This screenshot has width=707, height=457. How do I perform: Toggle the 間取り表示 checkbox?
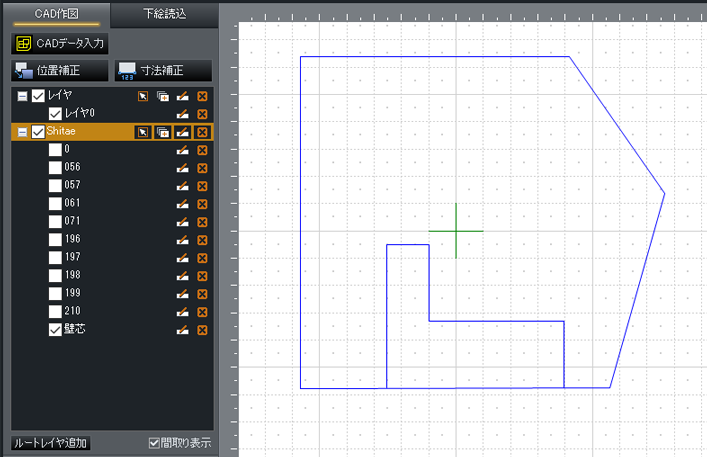[153, 443]
